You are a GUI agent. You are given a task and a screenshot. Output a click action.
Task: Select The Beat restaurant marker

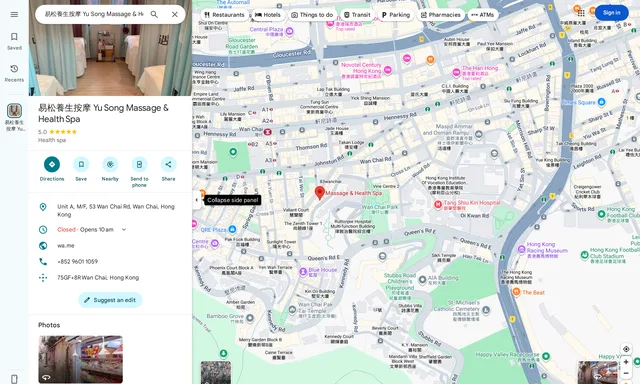click(x=516, y=292)
